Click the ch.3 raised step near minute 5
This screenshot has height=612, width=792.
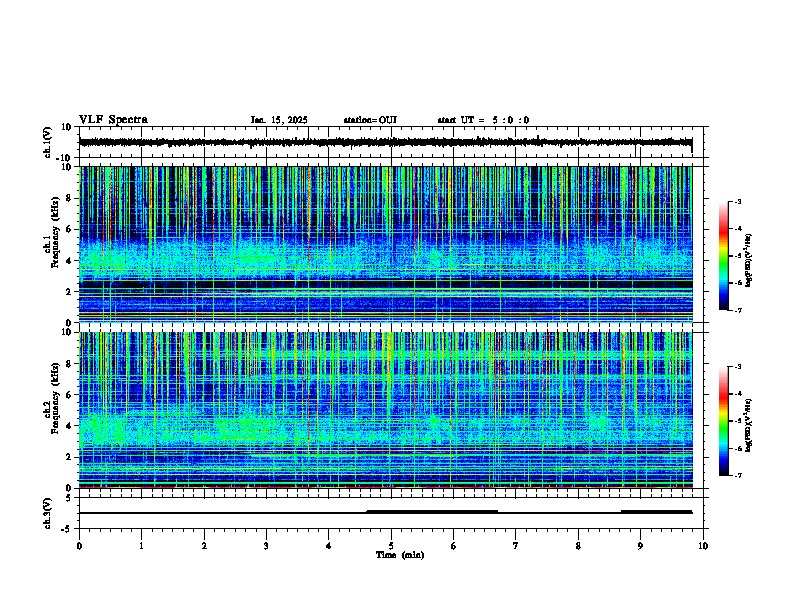432,512
